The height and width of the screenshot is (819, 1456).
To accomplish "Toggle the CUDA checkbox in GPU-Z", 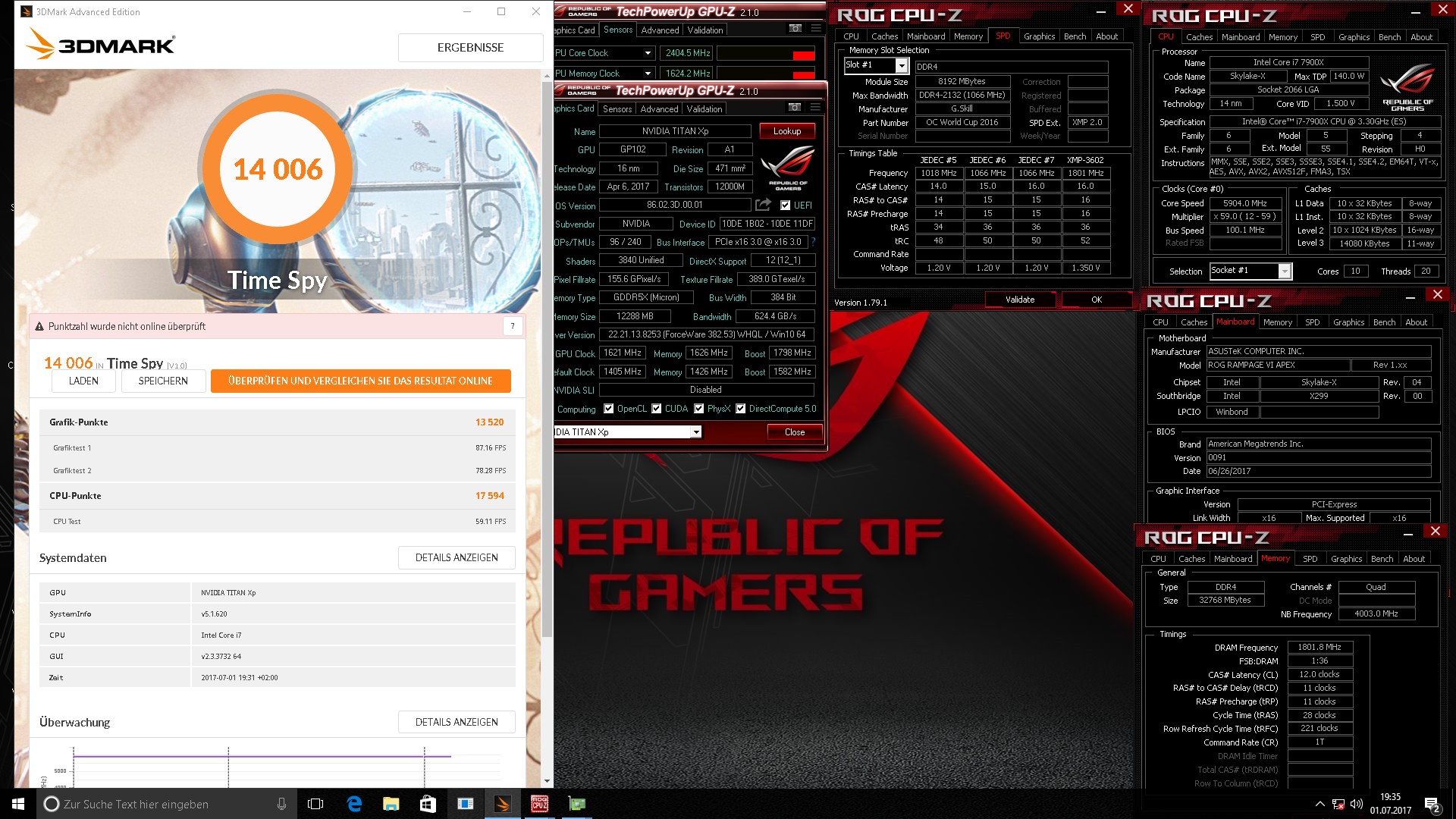I will pyautogui.click(x=657, y=409).
